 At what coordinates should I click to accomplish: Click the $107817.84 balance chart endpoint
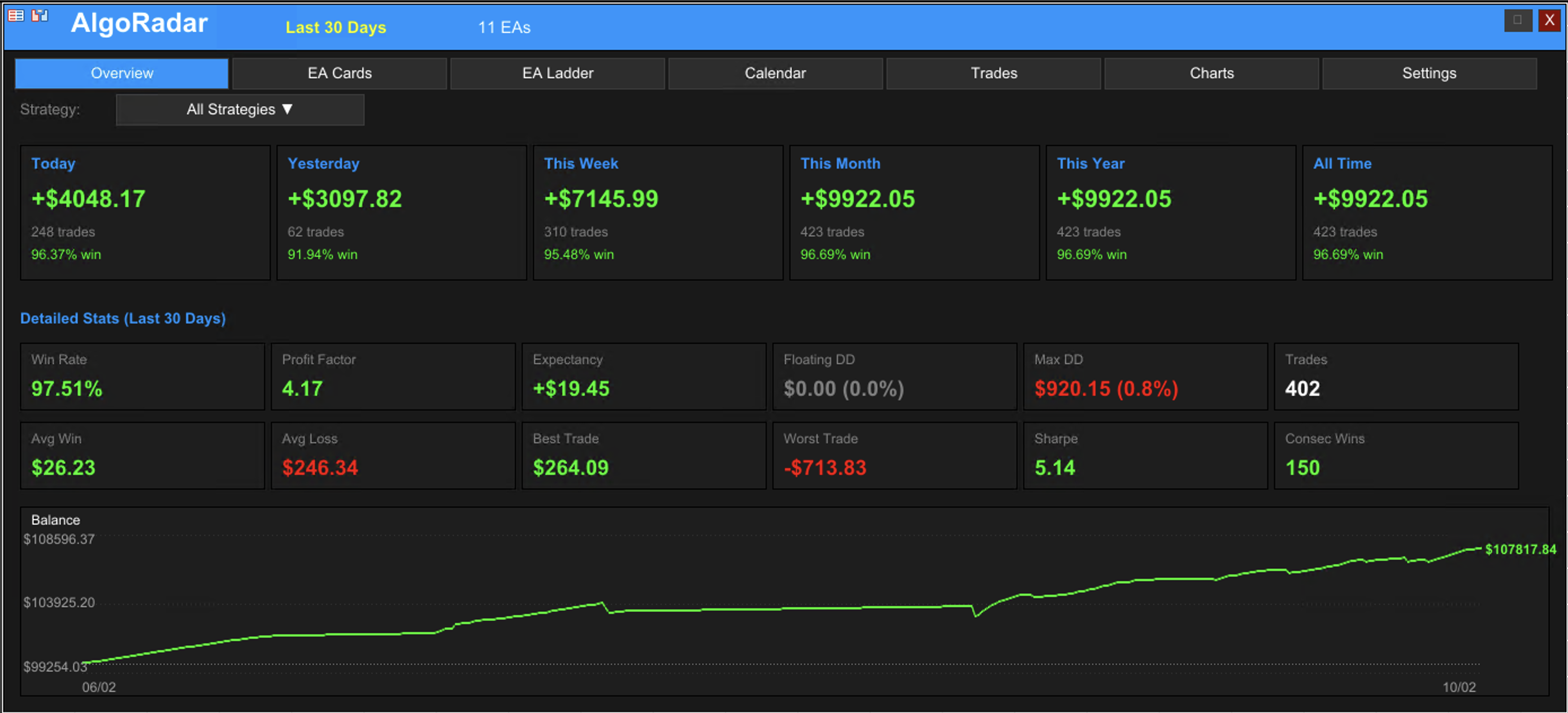click(x=1519, y=549)
